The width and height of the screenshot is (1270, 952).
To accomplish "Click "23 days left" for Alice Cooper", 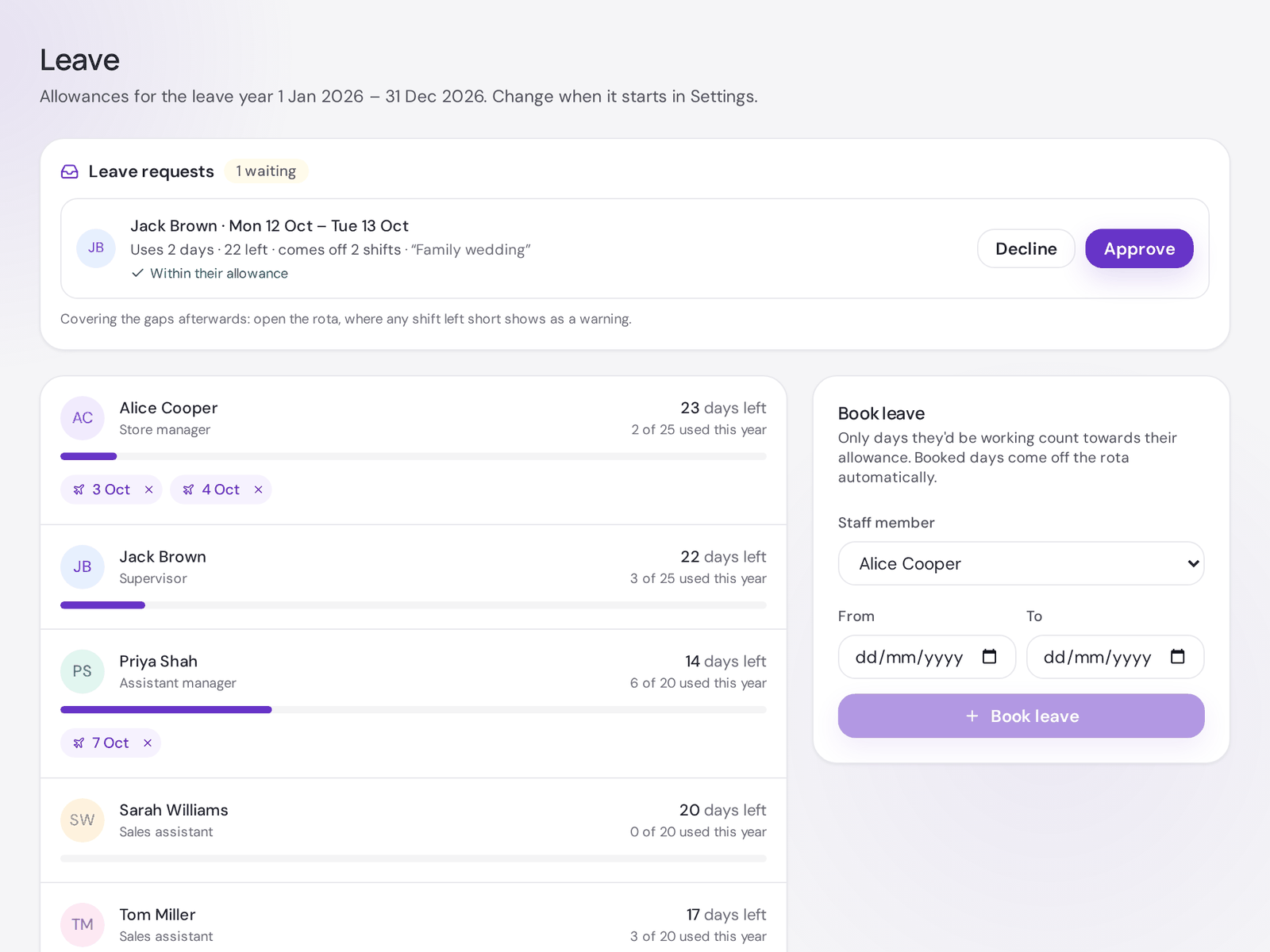I will coord(723,408).
